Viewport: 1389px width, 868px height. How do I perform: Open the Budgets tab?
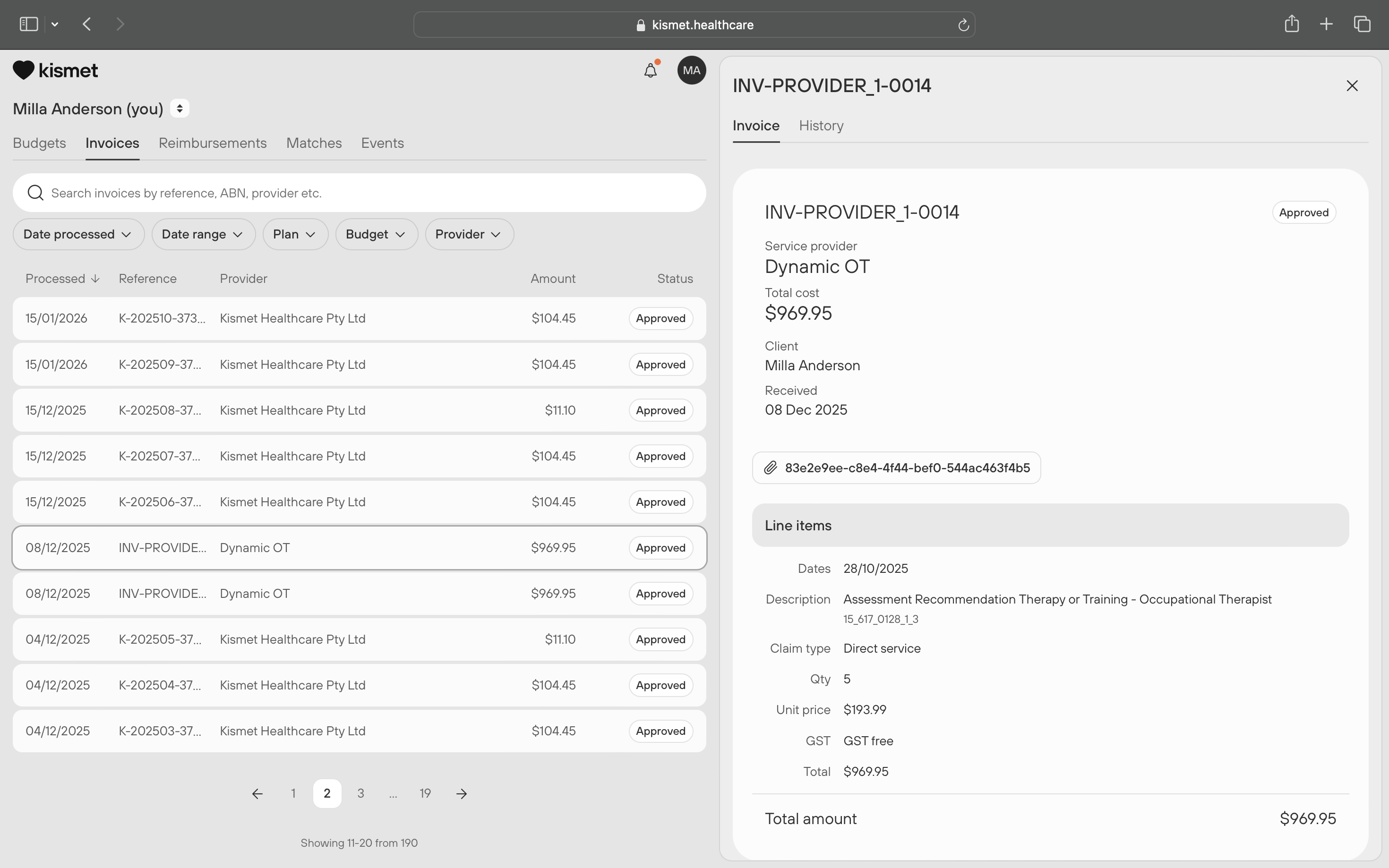(x=39, y=143)
